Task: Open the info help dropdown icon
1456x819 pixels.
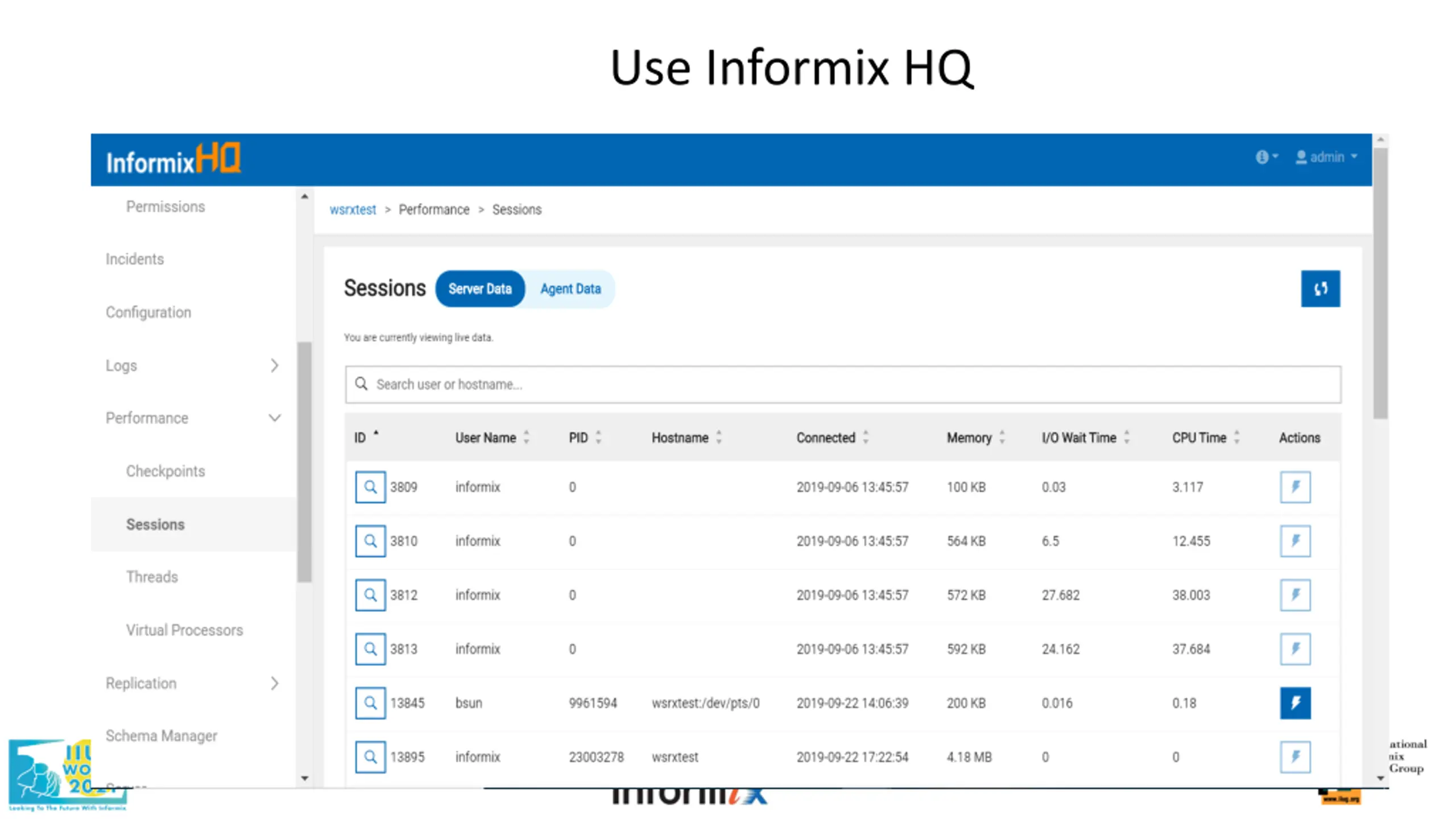Action: pos(1267,157)
